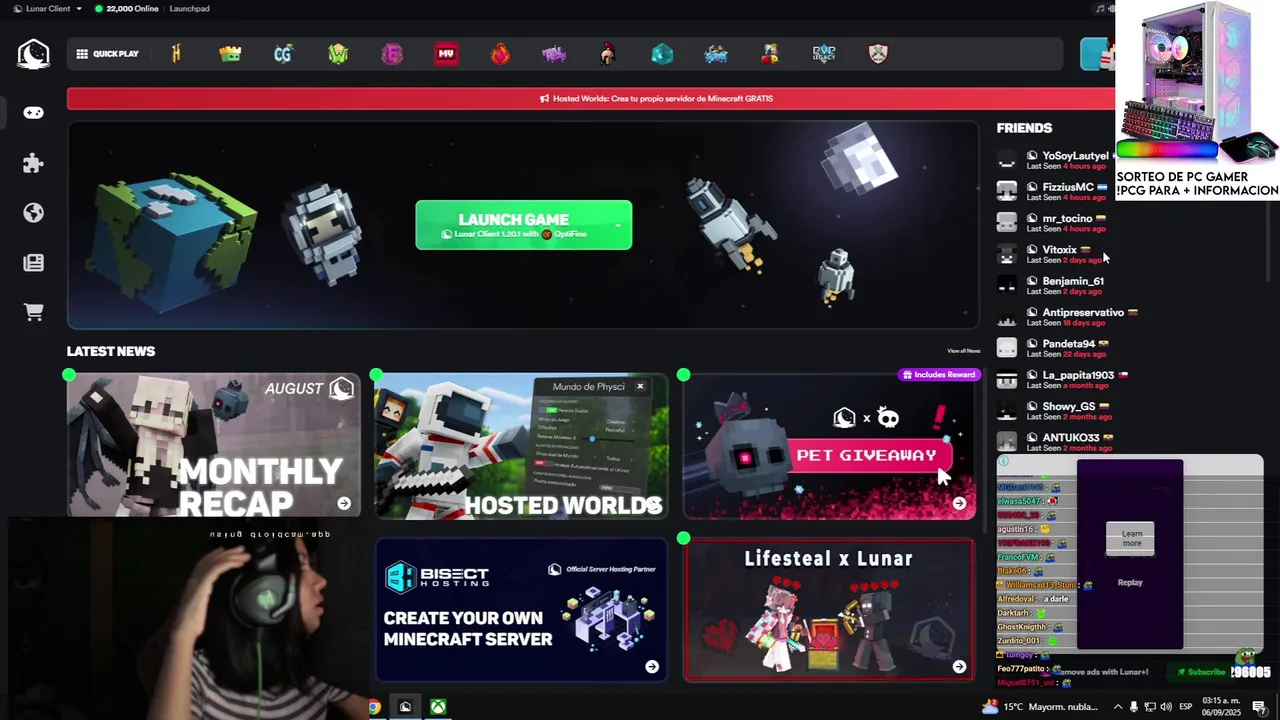
Task: Click the arrow on Monthly Recap card
Action: tap(344, 503)
